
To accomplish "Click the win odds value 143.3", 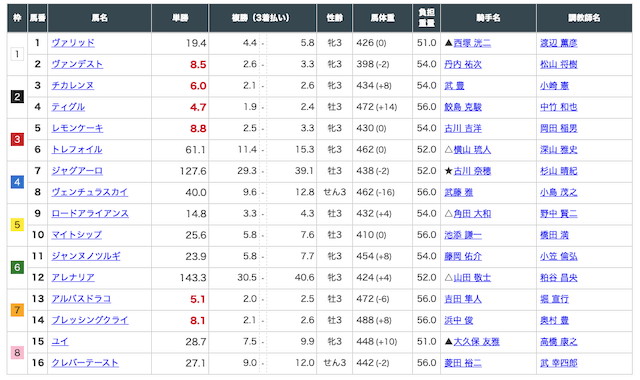I will [193, 278].
